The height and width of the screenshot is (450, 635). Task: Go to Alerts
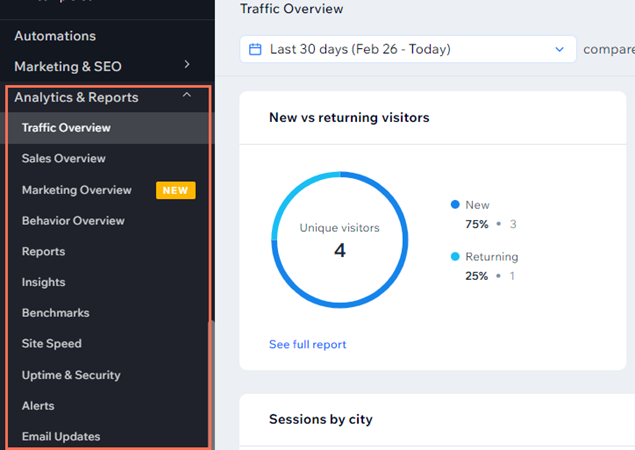[x=38, y=406]
